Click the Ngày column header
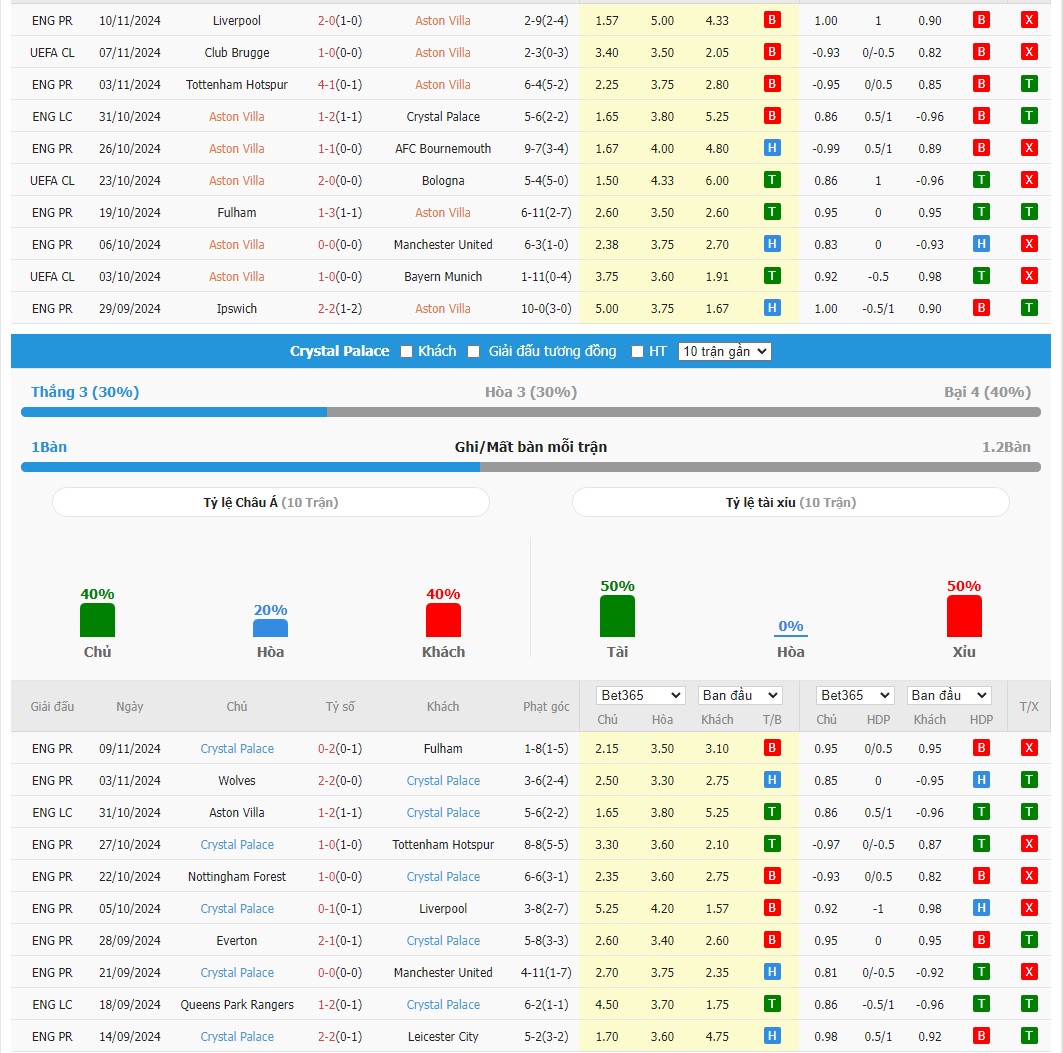1063x1053 pixels. point(129,707)
